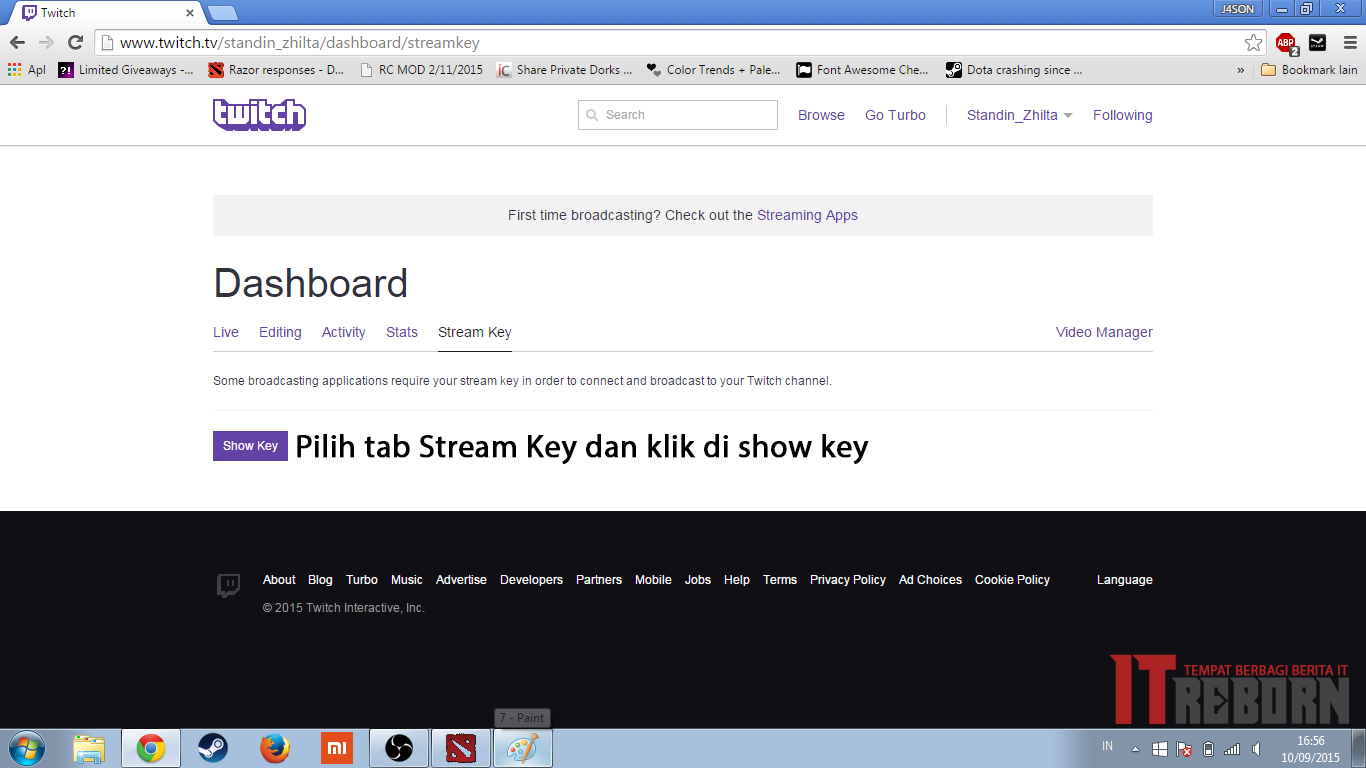Open Jobs footer link
The height and width of the screenshot is (768, 1366).
point(698,580)
